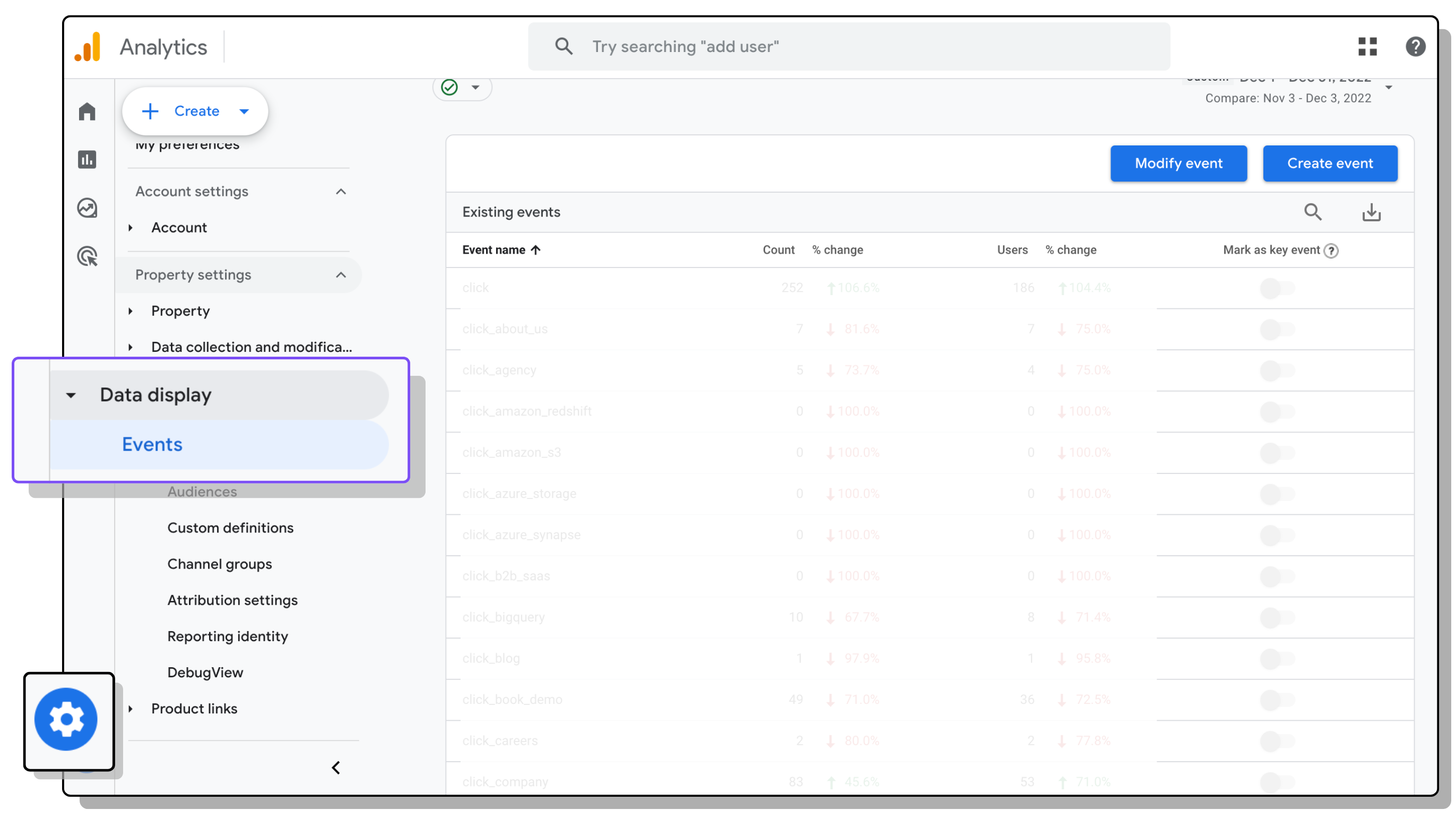The width and height of the screenshot is (1456, 827).
Task: Click the Admin gear icon
Action: click(66, 719)
